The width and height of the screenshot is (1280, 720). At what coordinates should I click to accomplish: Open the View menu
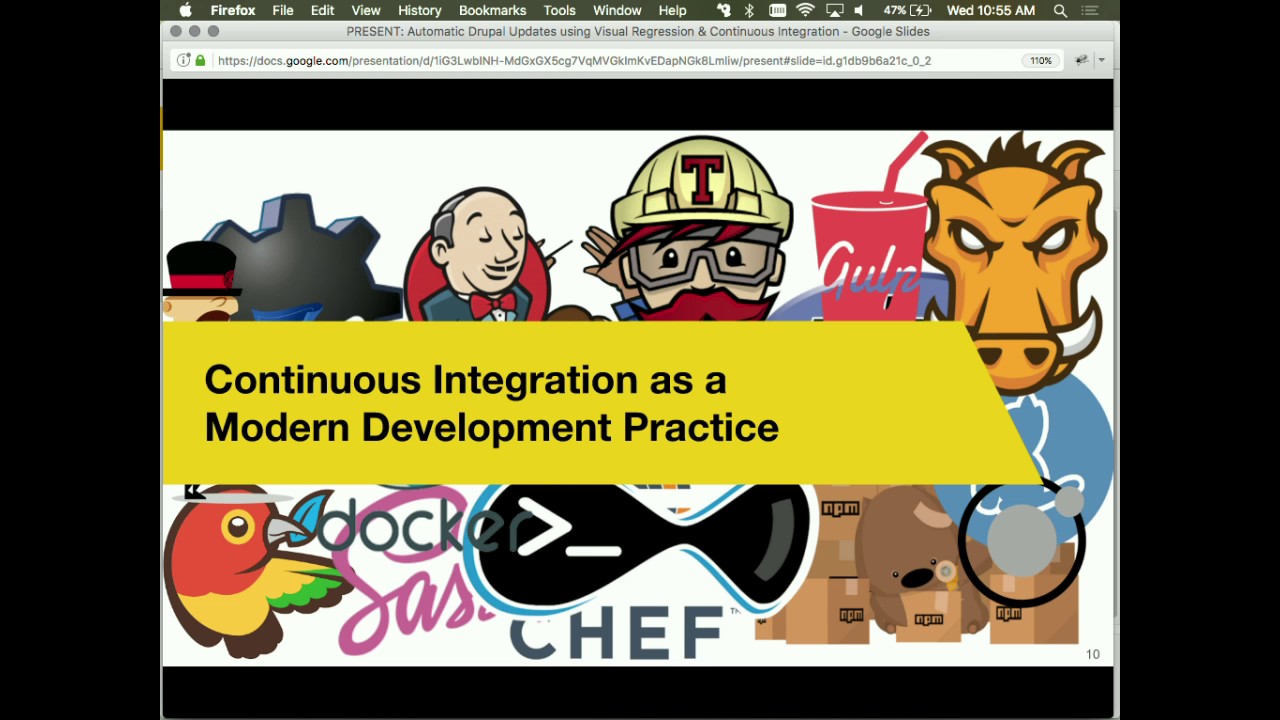pyautogui.click(x=366, y=10)
